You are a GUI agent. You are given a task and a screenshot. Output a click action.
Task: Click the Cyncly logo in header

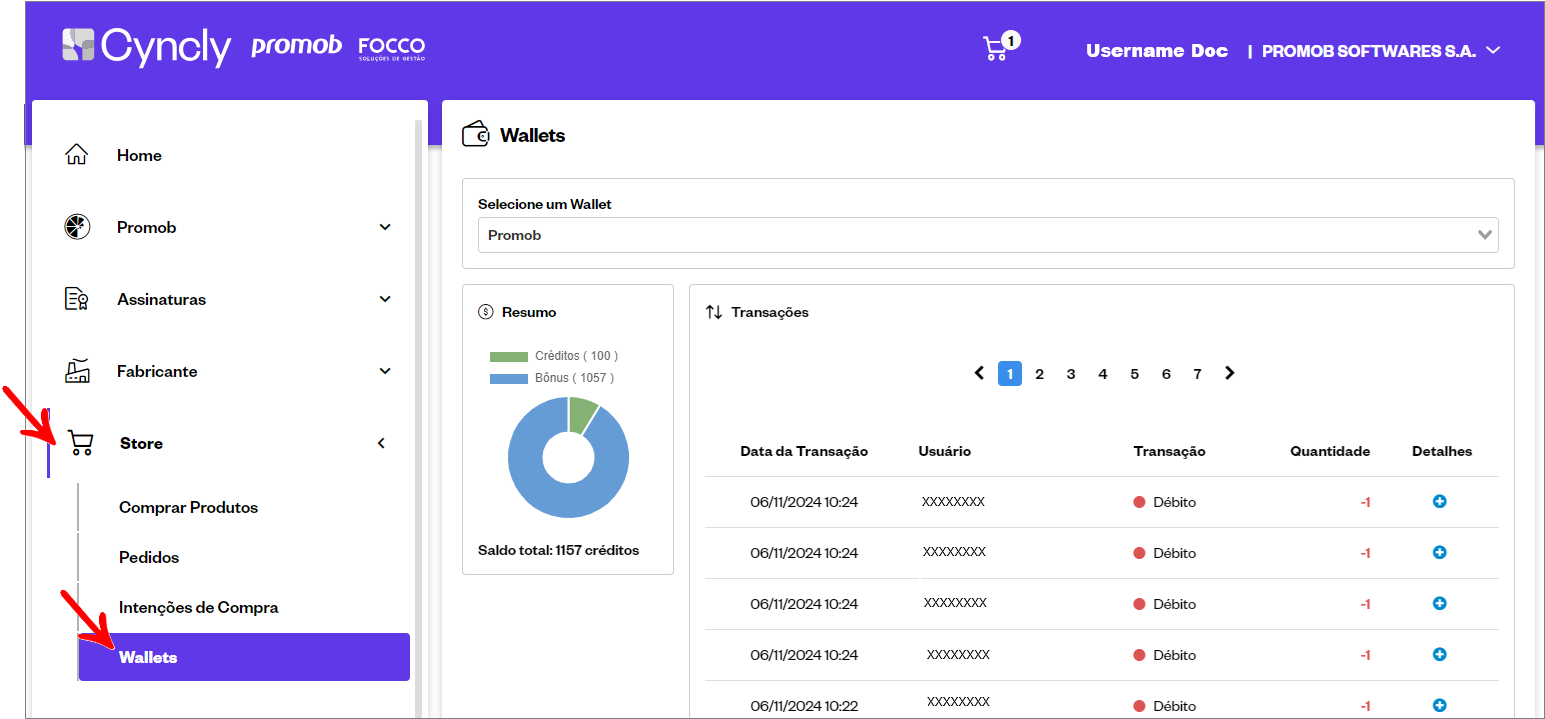(146, 48)
